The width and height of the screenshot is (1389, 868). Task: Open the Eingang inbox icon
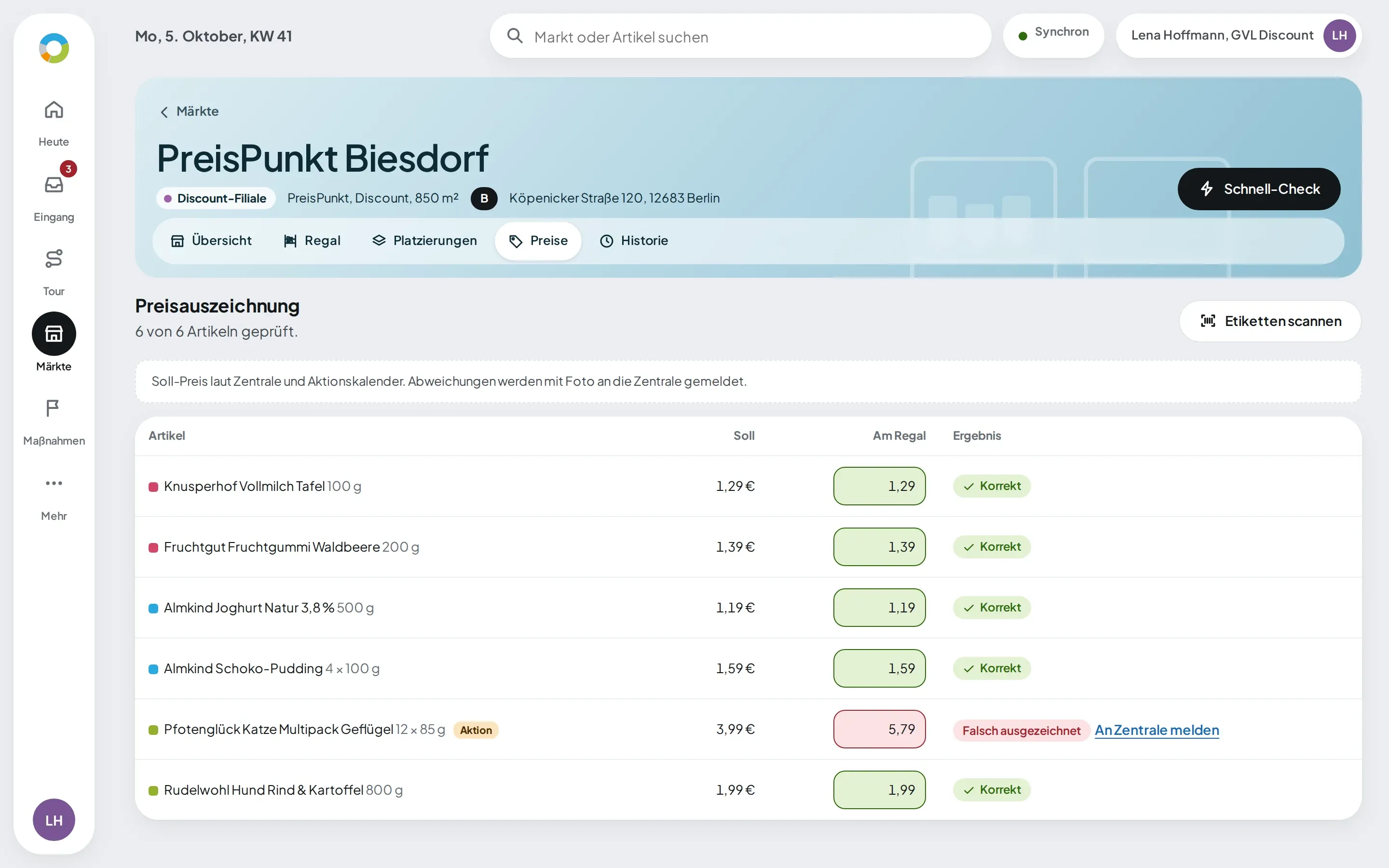click(x=54, y=185)
